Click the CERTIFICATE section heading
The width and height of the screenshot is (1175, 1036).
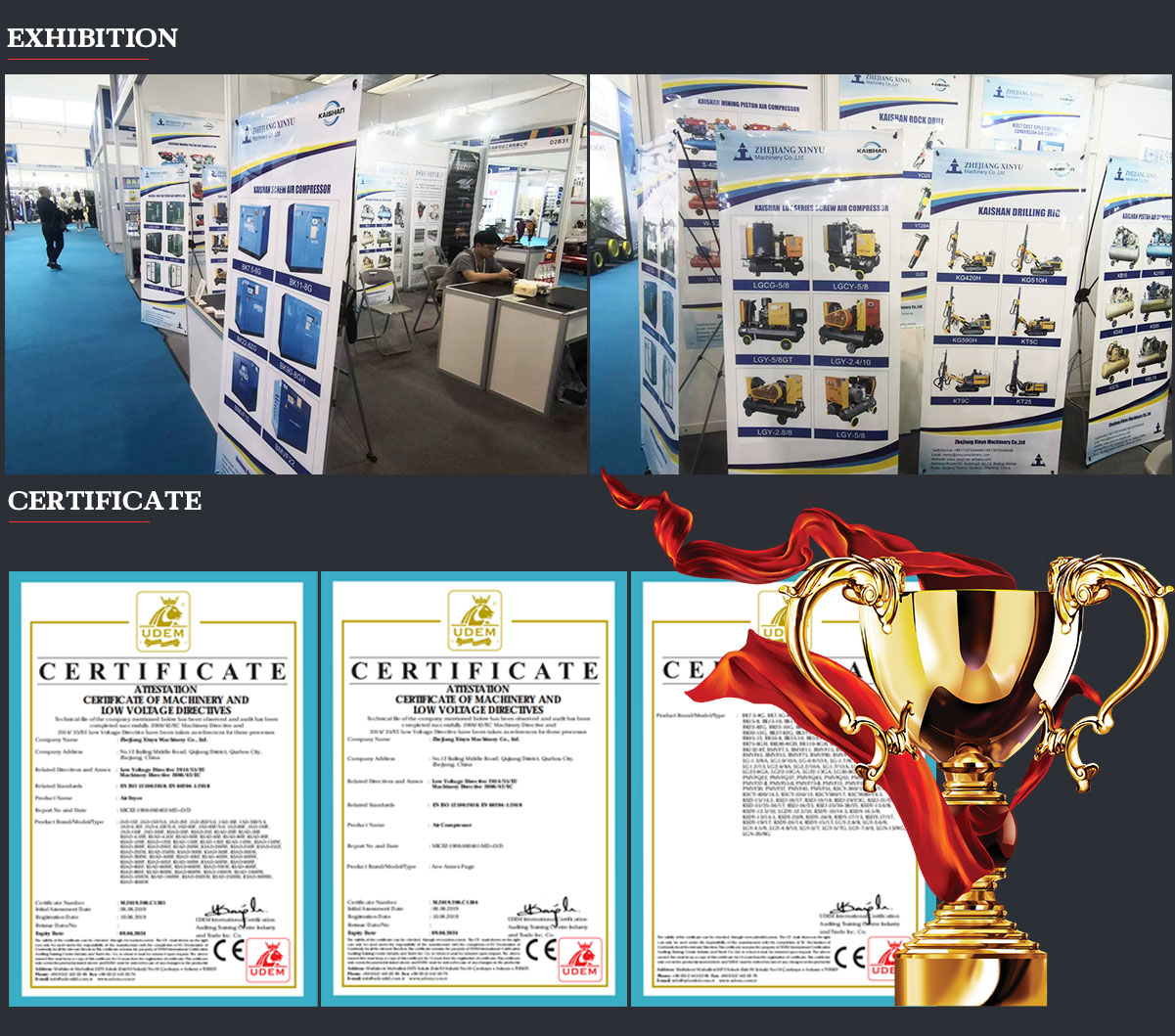(105, 501)
